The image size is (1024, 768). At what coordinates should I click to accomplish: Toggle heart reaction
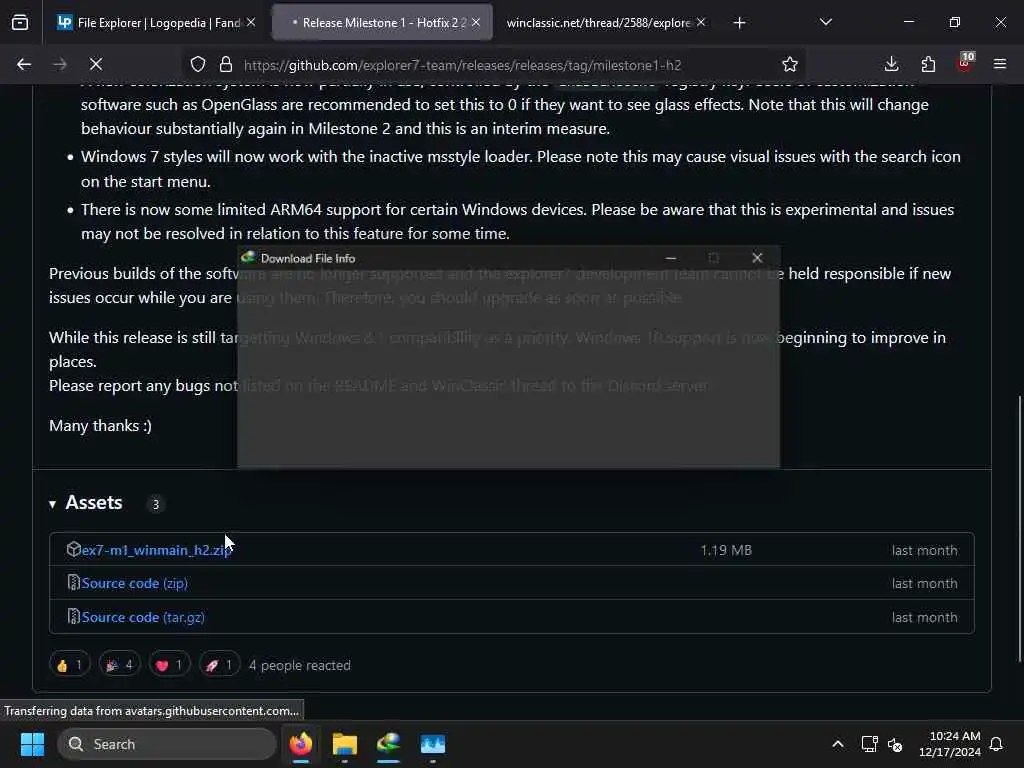tap(169, 665)
